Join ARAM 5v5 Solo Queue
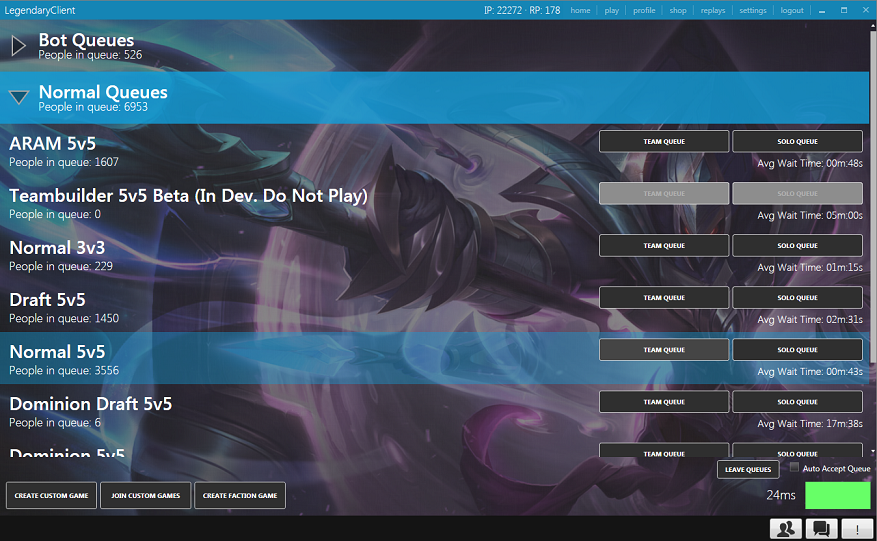The image size is (877, 541). tap(797, 142)
